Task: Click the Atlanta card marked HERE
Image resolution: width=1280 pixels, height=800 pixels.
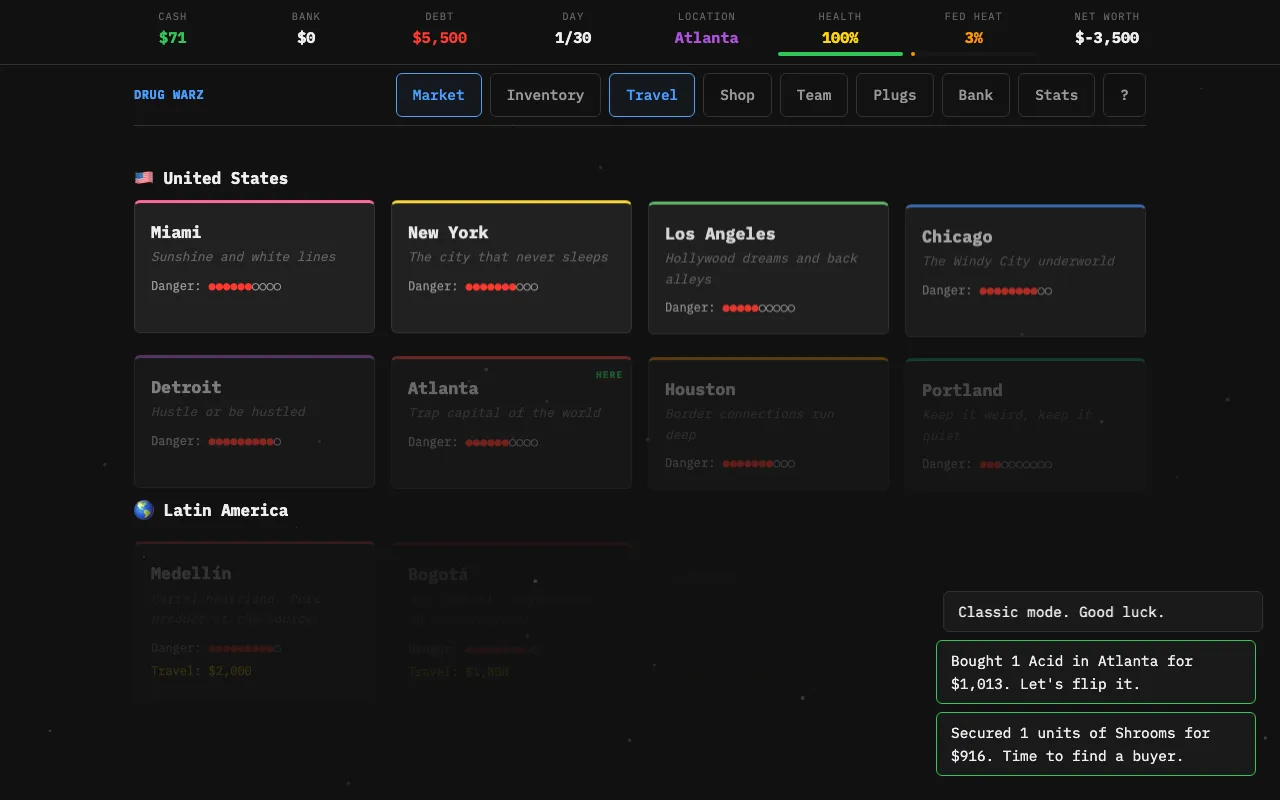Action: pyautogui.click(x=511, y=422)
